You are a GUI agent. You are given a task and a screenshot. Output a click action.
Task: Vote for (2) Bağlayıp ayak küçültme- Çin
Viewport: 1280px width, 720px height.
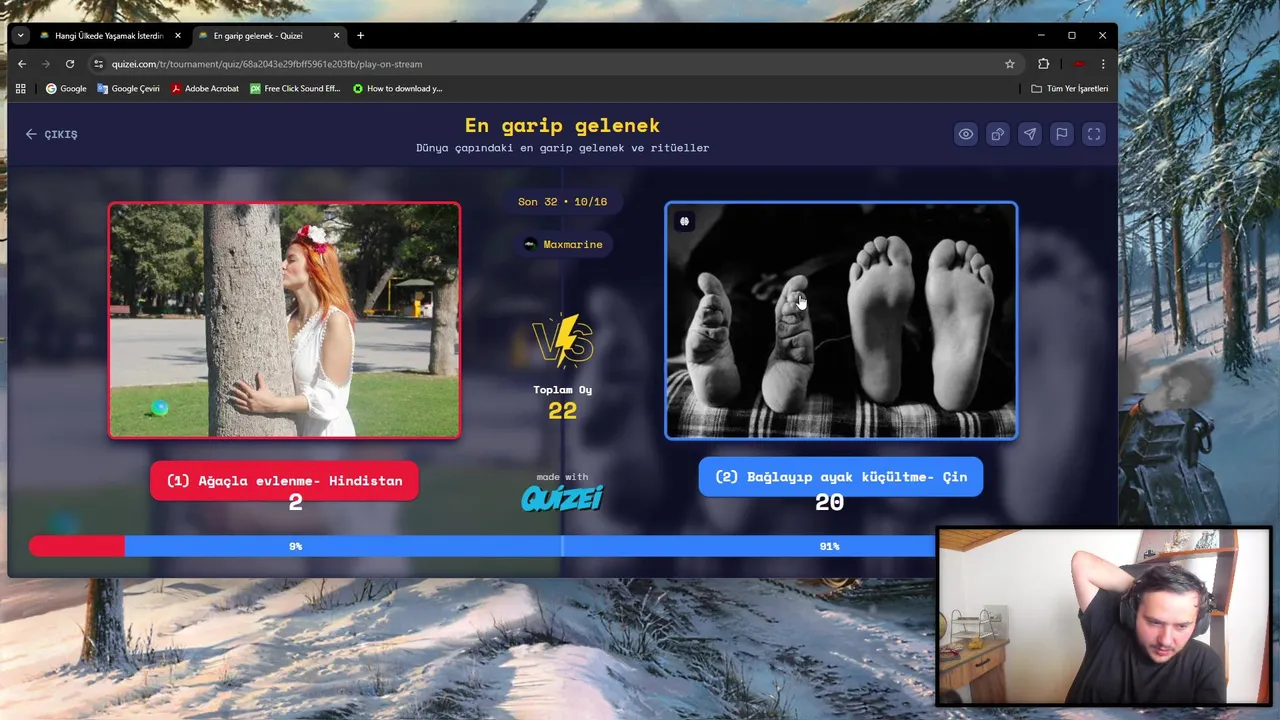point(841,477)
